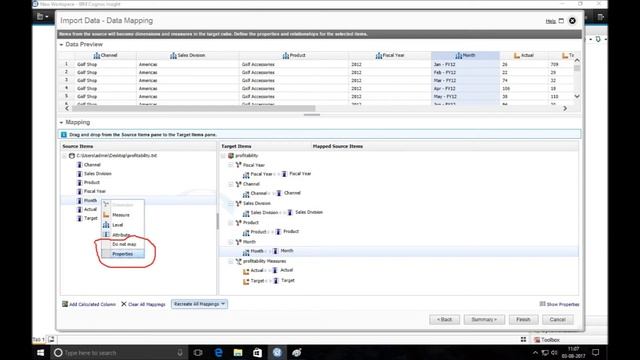Collapse the Channel dimension node
Screen dimensions: 640x360
[x=231, y=184]
